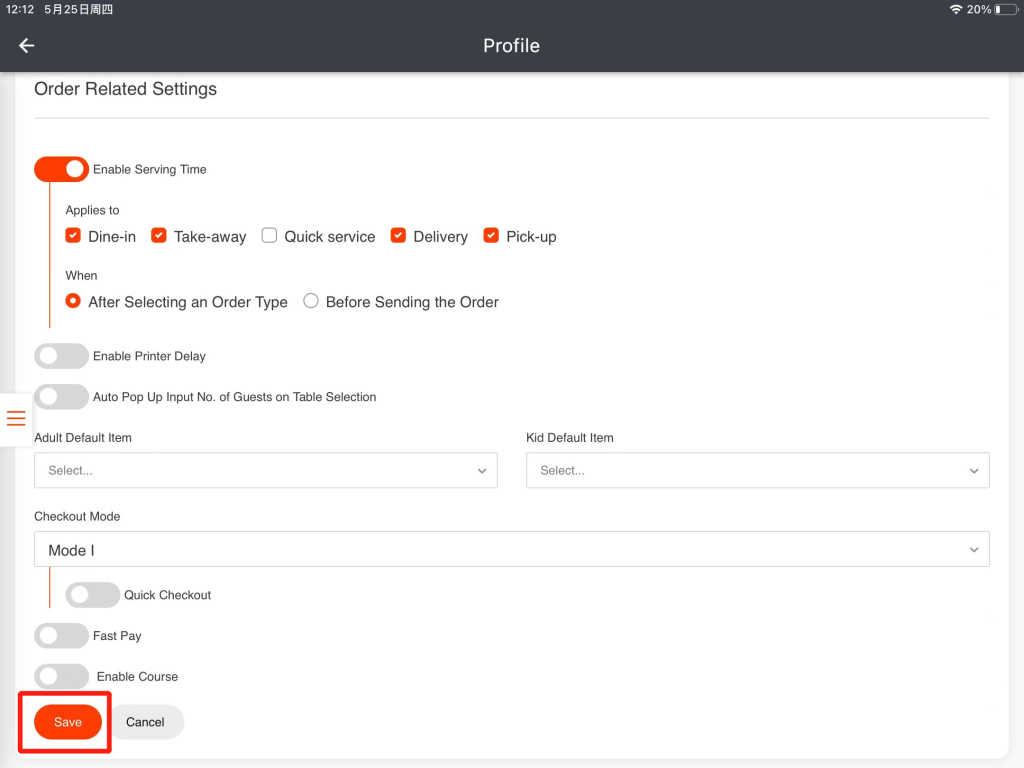The image size is (1024, 768).
Task: Turn on Enable Printer Delay
Action: click(61, 356)
